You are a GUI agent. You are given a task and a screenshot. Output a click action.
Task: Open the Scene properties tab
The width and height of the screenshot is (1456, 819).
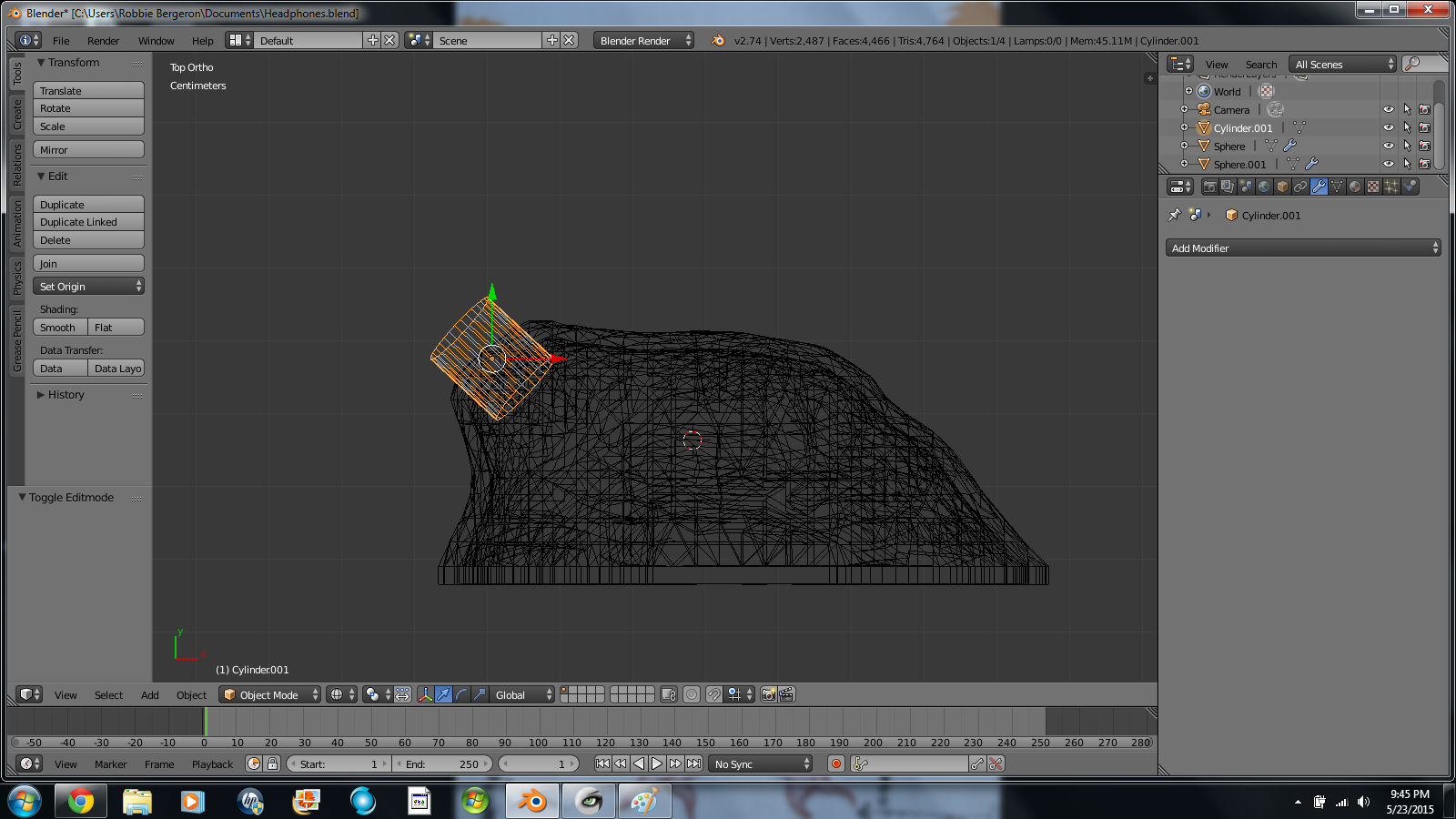tap(1246, 187)
